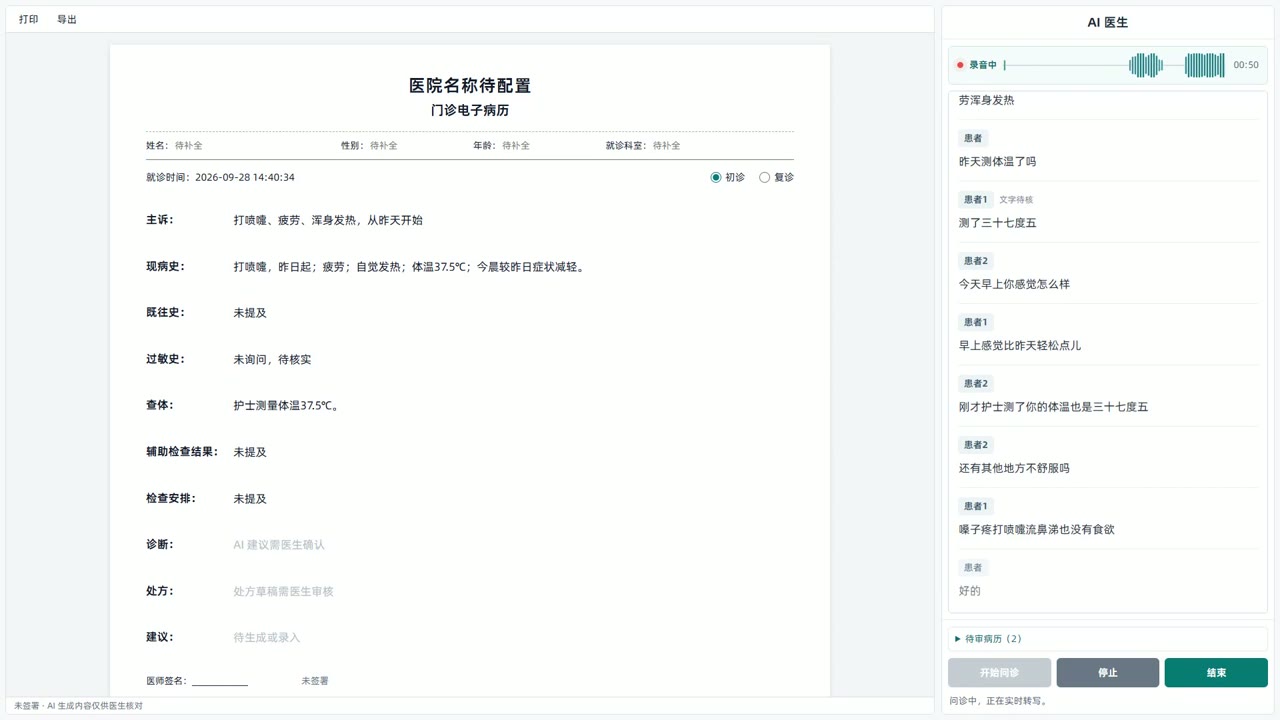The width and height of the screenshot is (1280, 720).
Task: Click the 过敏史 text "未询问，待核实"
Action: pyautogui.click(x=272, y=359)
